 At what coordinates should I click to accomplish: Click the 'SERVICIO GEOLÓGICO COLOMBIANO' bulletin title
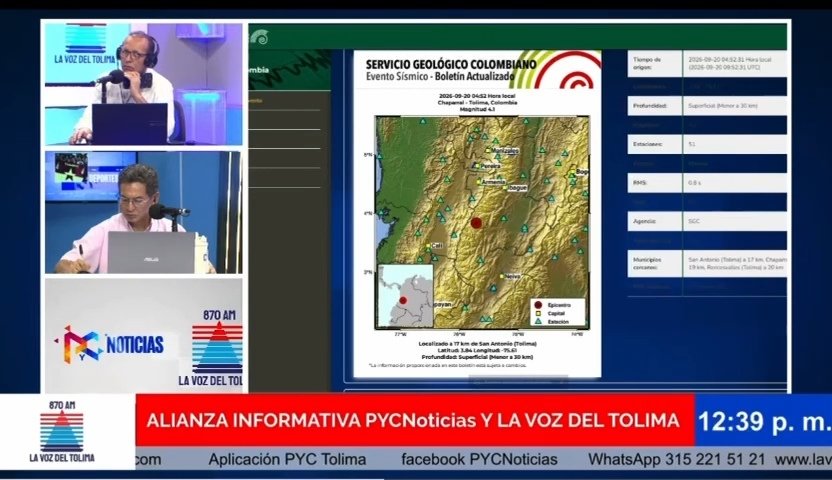(x=451, y=65)
